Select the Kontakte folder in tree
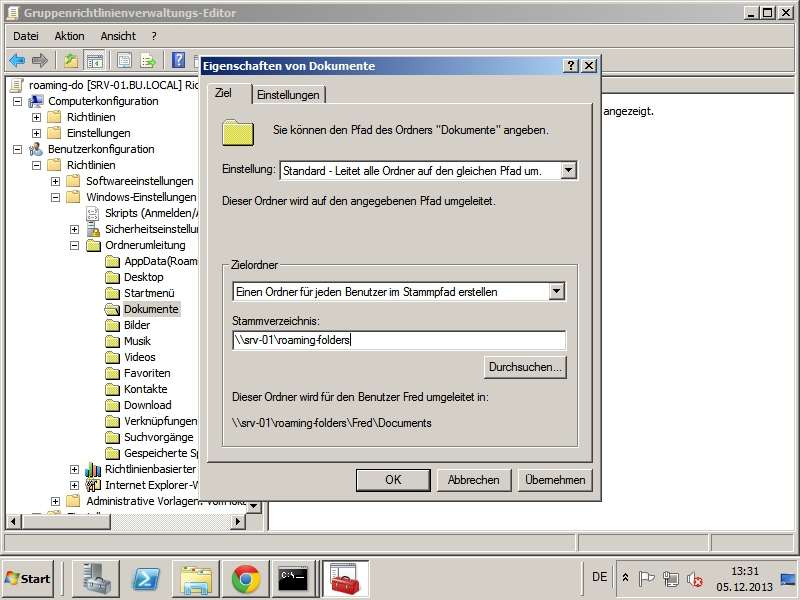 tap(146, 389)
